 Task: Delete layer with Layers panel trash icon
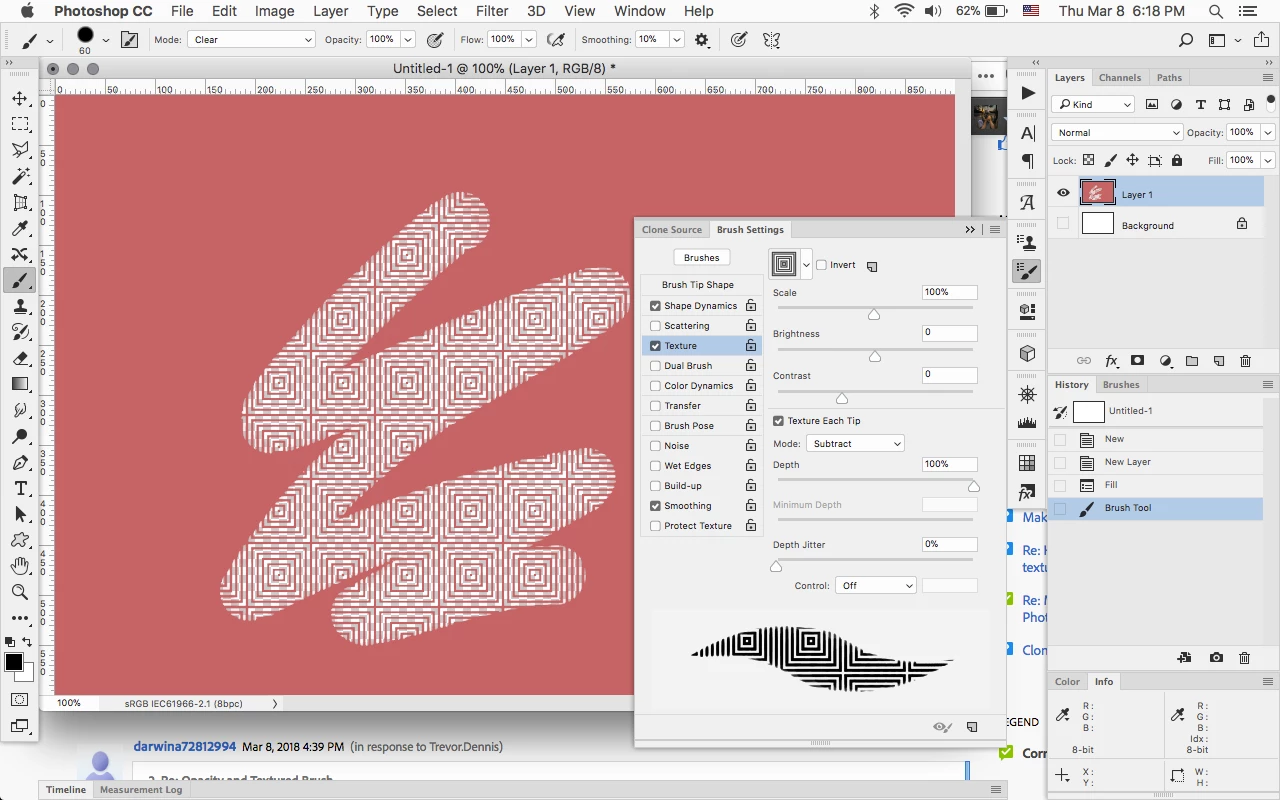tap(1245, 361)
